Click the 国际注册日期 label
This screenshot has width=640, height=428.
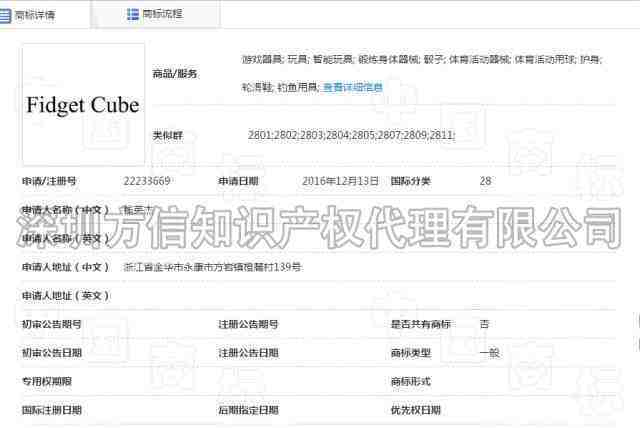51,410
